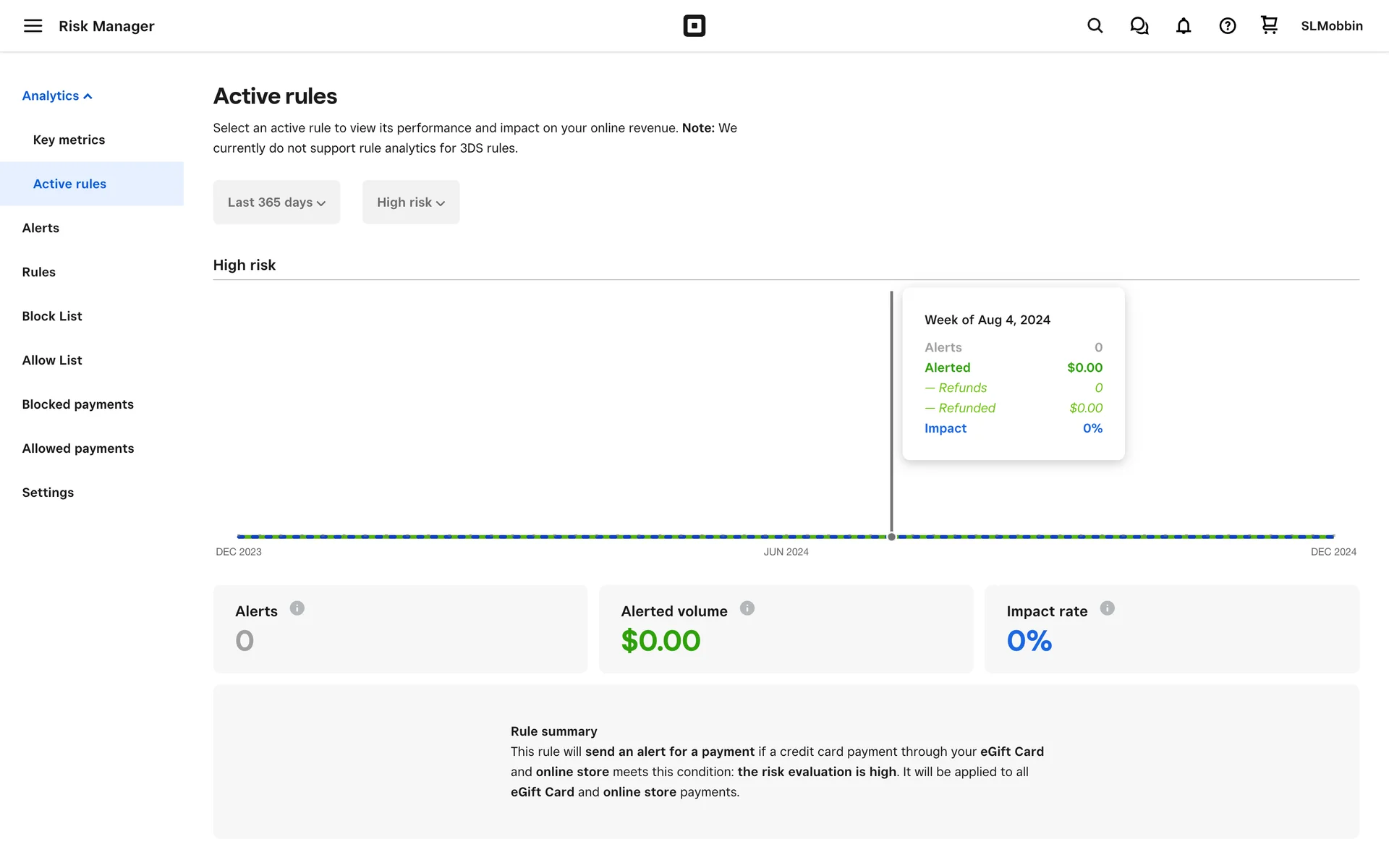Click the help question mark icon
Image resolution: width=1389 pixels, height=868 pixels.
(x=1227, y=26)
